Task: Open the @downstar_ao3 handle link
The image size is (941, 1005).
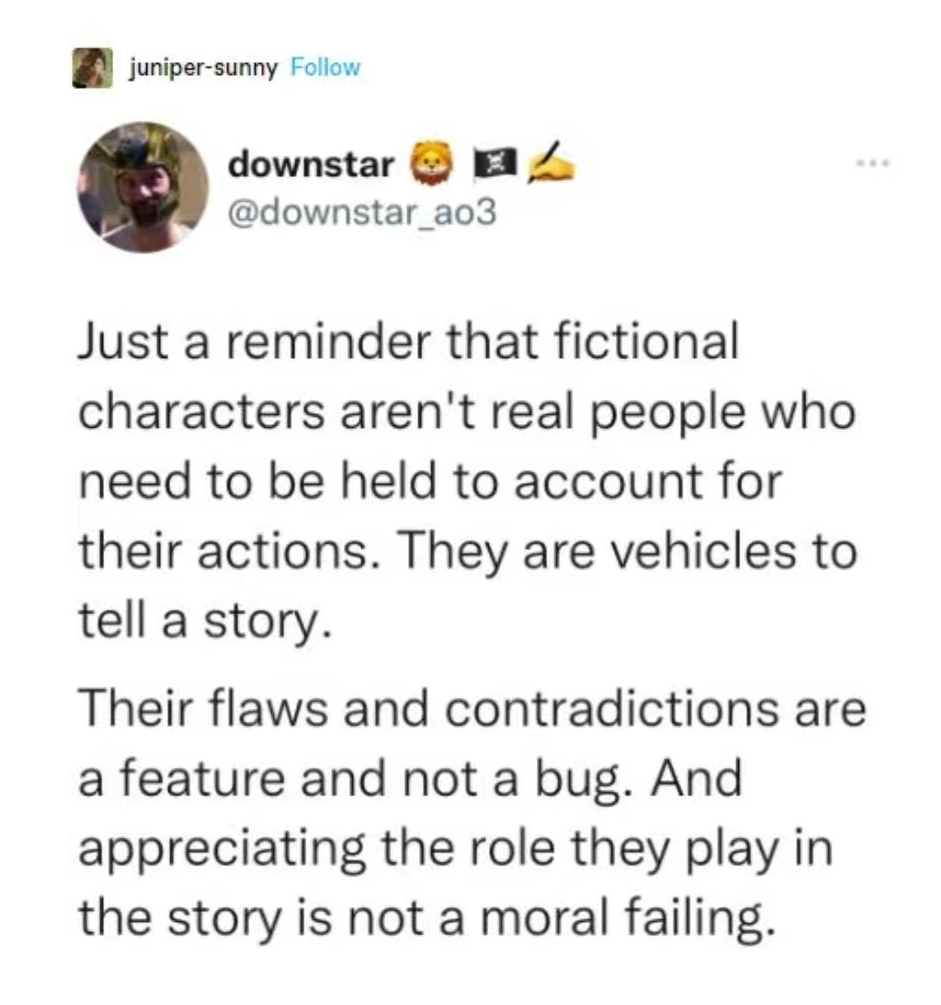Action: [x=362, y=214]
